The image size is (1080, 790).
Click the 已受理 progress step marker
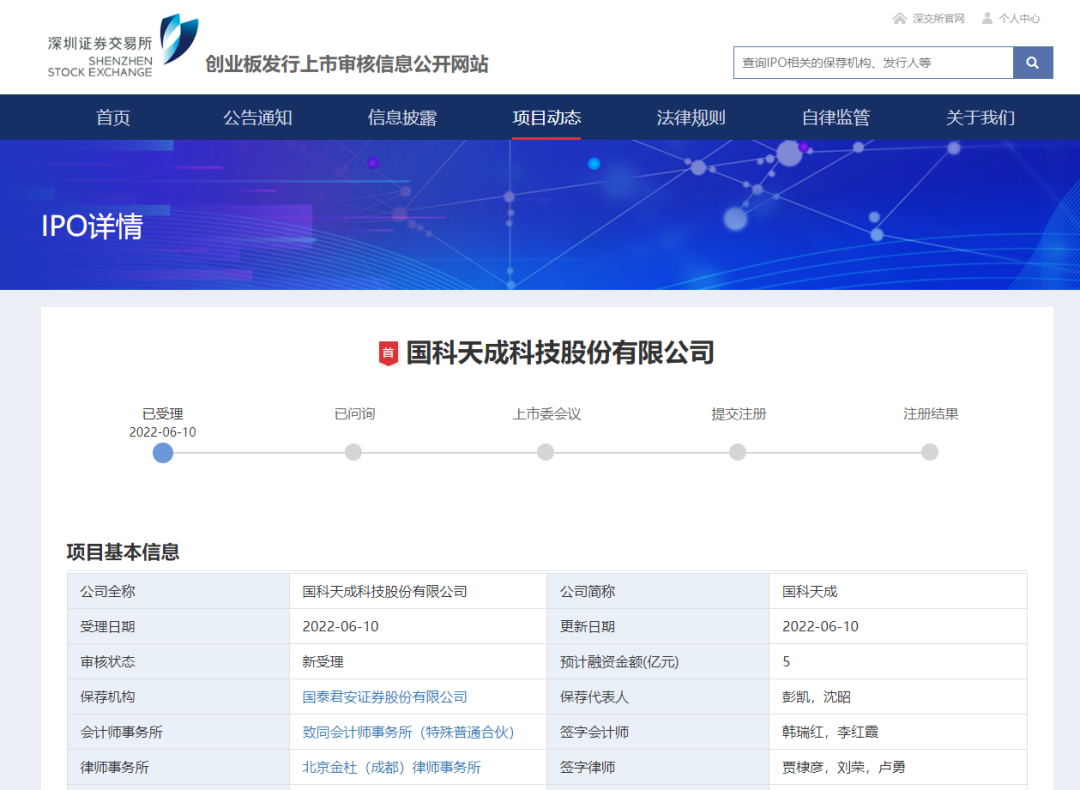point(163,453)
